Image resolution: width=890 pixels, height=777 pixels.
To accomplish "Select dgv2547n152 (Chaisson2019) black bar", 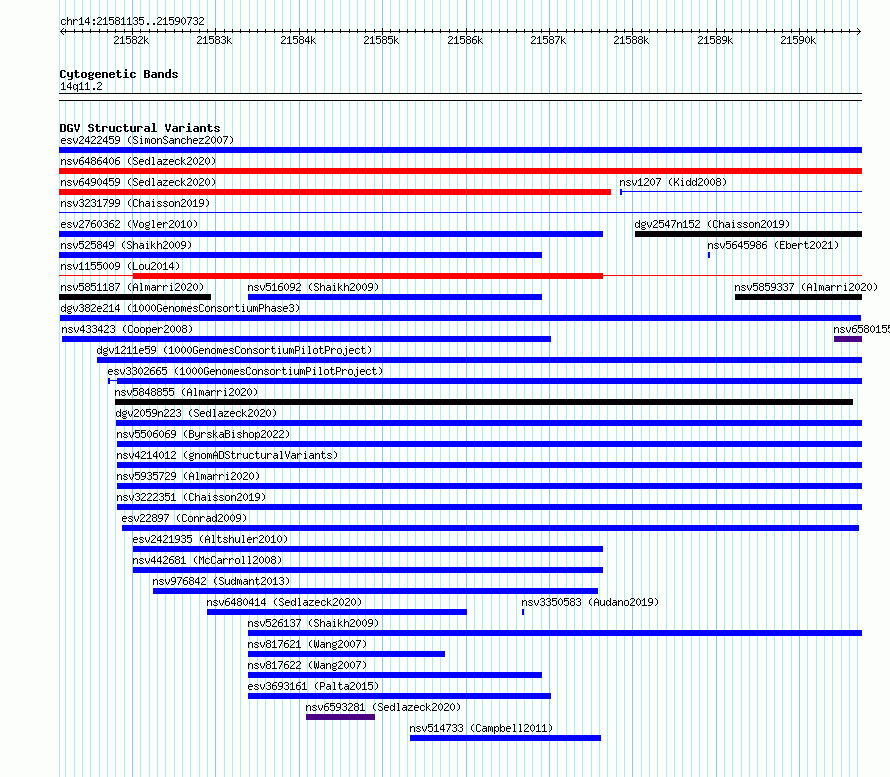I will point(748,234).
